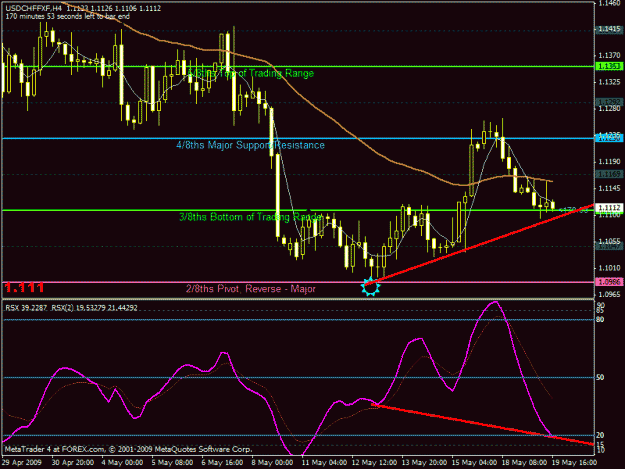This screenshot has width=625, height=469.
Task: Click the pink 1.0986 price tag on axis
Action: [x=609, y=282]
